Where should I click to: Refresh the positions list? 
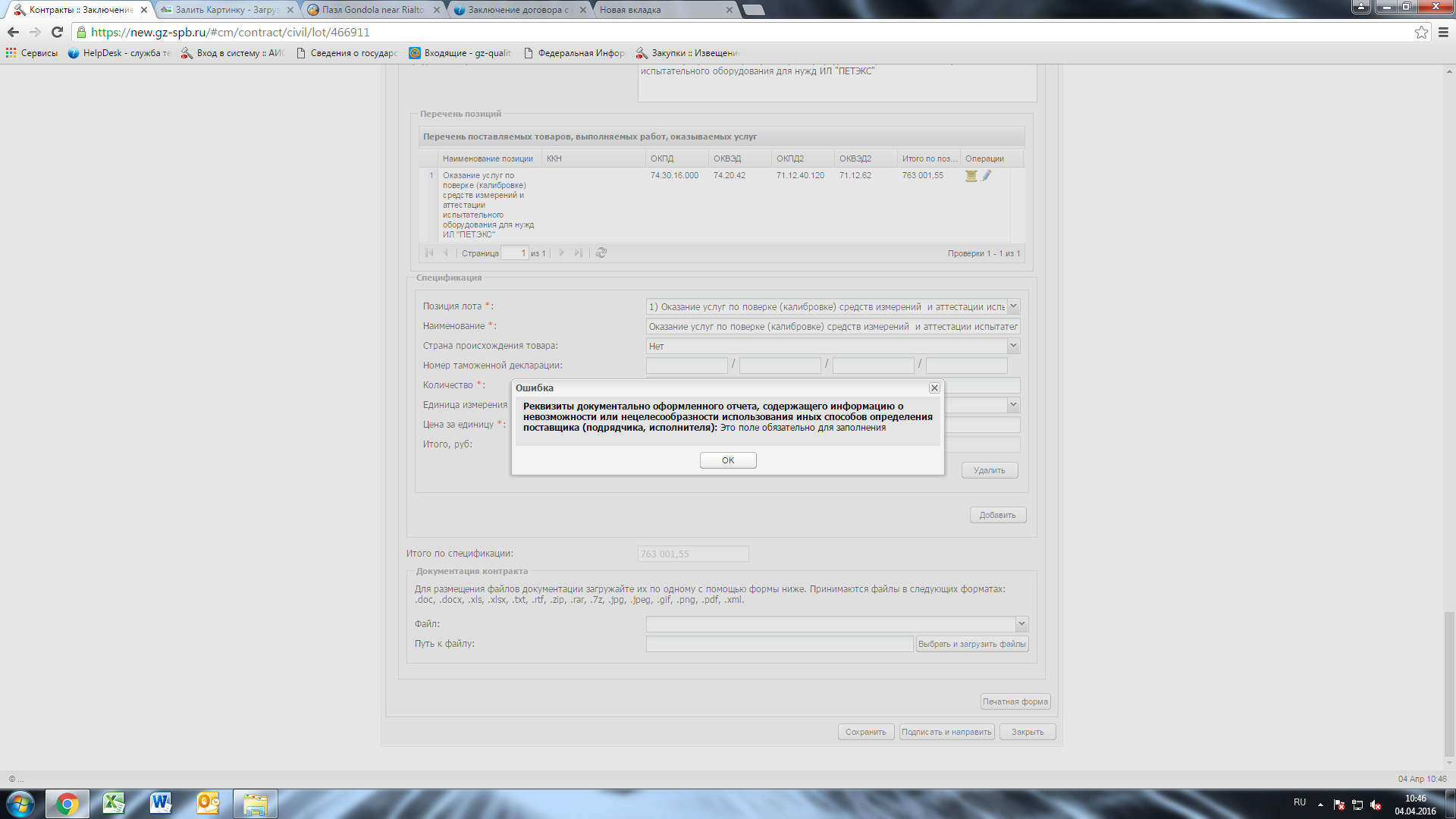(x=601, y=253)
